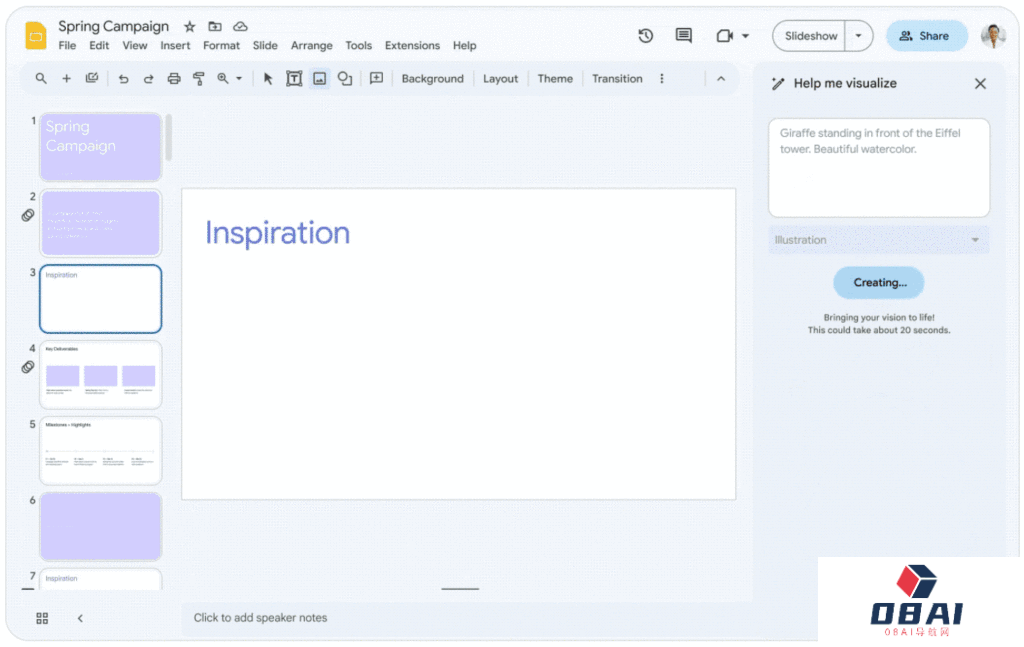This screenshot has height=647, width=1024.
Task: Select the text box tool
Action: pos(294,79)
